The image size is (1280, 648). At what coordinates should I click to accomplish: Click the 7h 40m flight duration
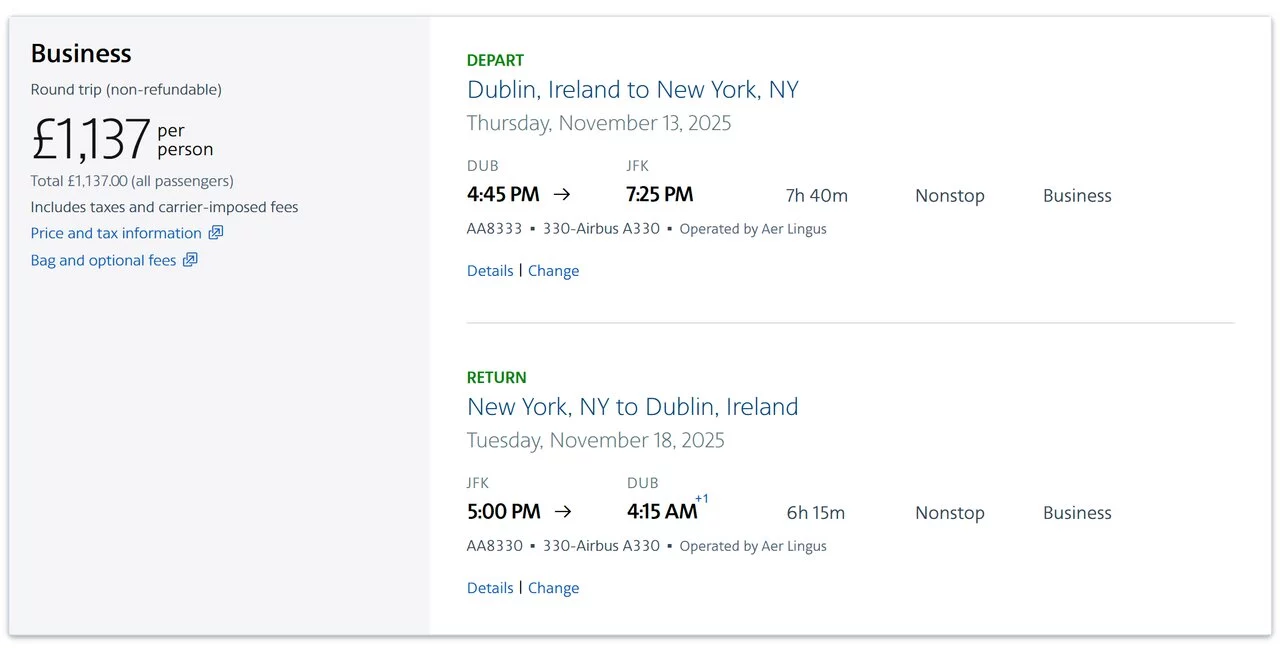pyautogui.click(x=817, y=196)
